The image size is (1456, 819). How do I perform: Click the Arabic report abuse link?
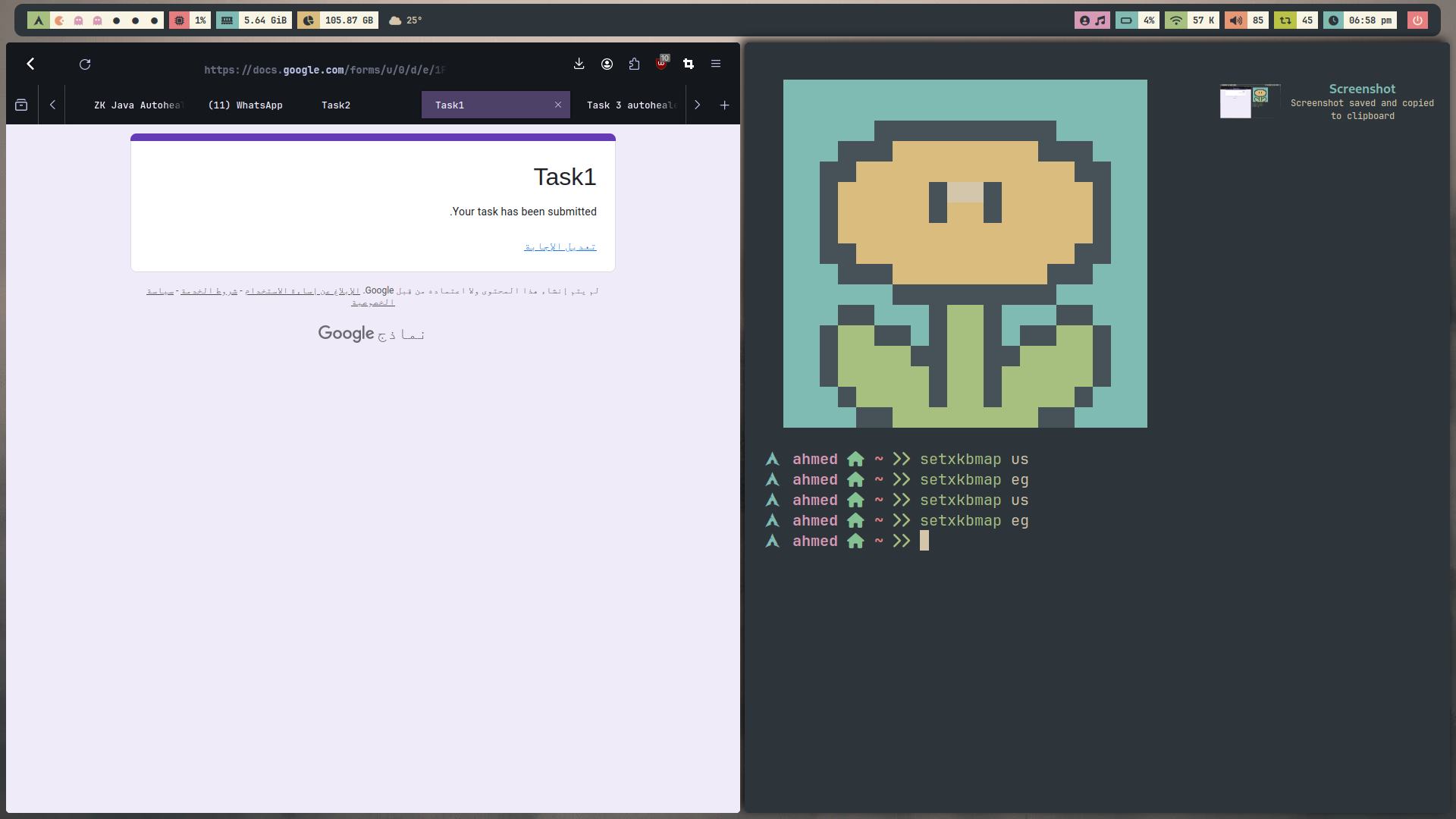pos(303,291)
